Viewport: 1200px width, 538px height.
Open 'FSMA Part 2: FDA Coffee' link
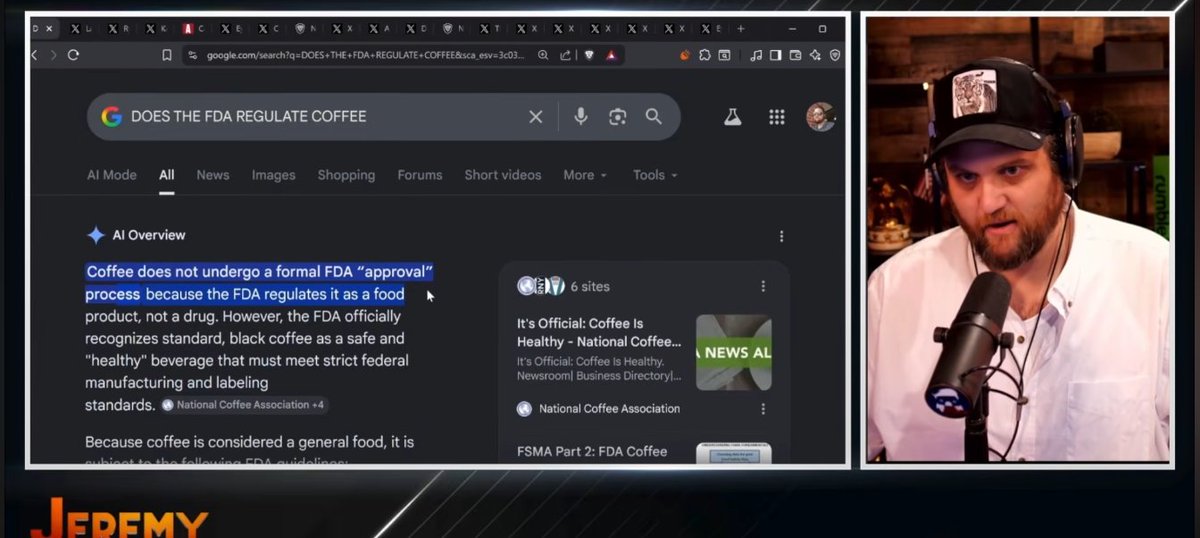tap(592, 451)
